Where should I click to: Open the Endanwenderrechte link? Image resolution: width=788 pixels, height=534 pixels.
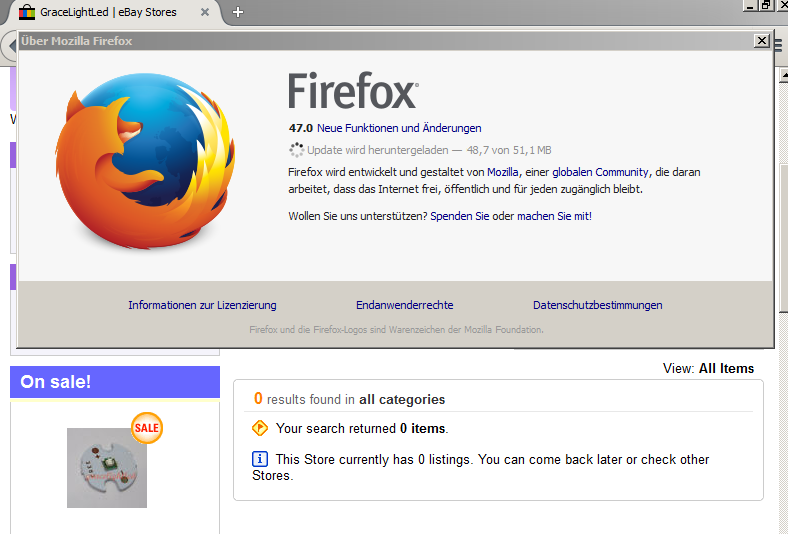(x=405, y=305)
